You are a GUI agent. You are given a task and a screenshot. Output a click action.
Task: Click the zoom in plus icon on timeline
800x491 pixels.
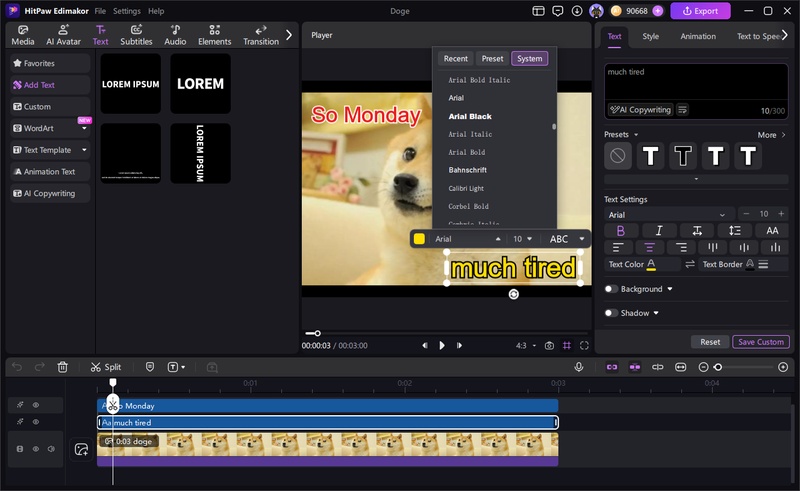point(783,367)
